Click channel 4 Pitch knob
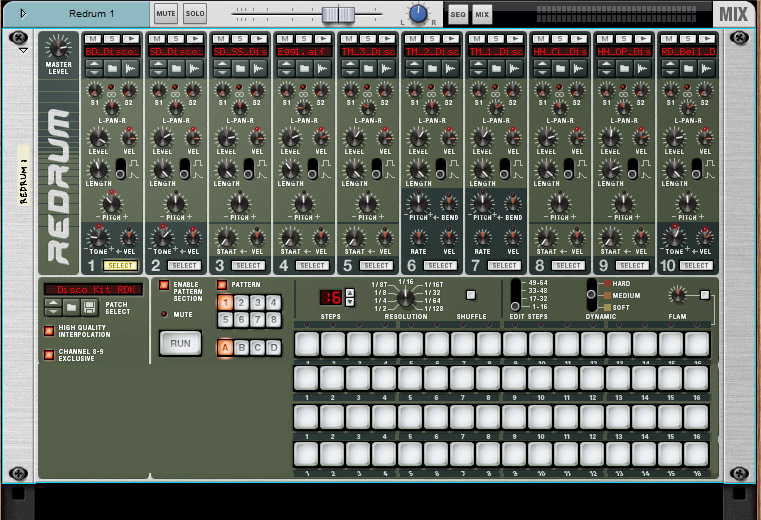 (304, 203)
